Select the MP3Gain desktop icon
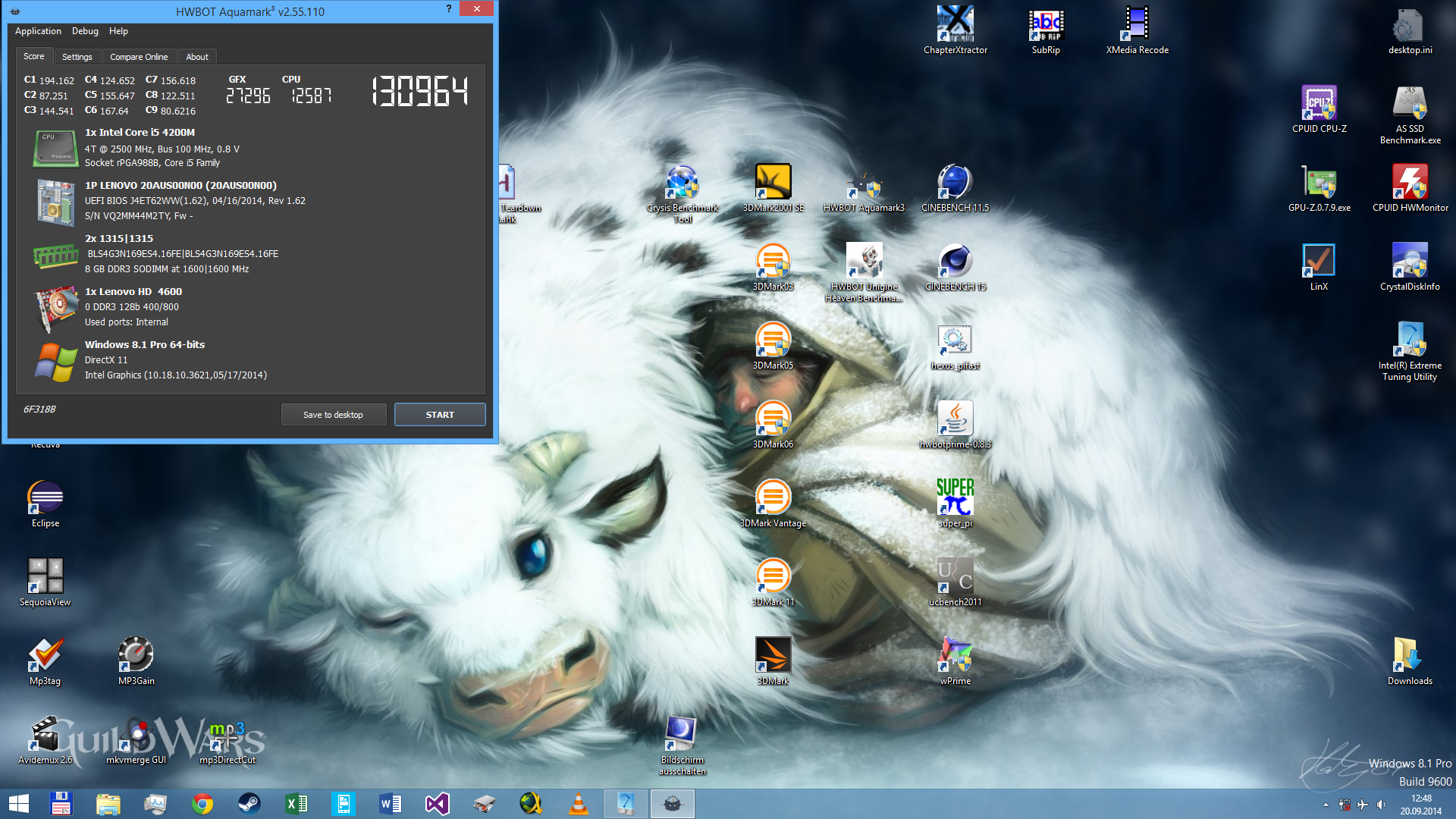This screenshot has width=1456, height=819. point(136,661)
